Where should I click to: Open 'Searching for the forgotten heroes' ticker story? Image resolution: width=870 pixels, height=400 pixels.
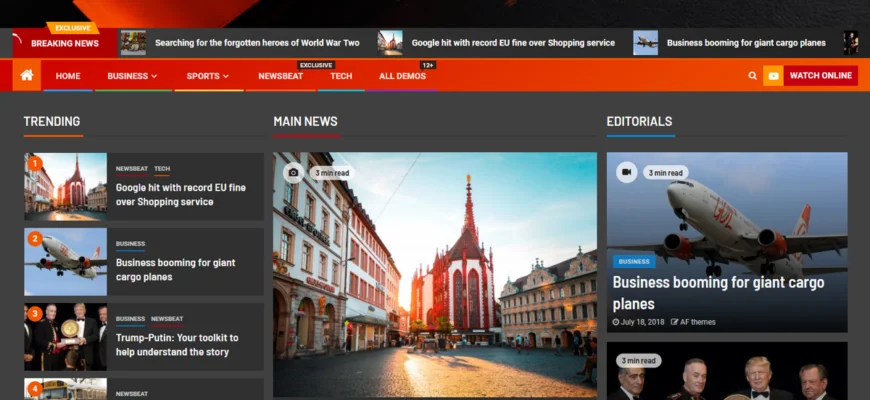click(256, 43)
